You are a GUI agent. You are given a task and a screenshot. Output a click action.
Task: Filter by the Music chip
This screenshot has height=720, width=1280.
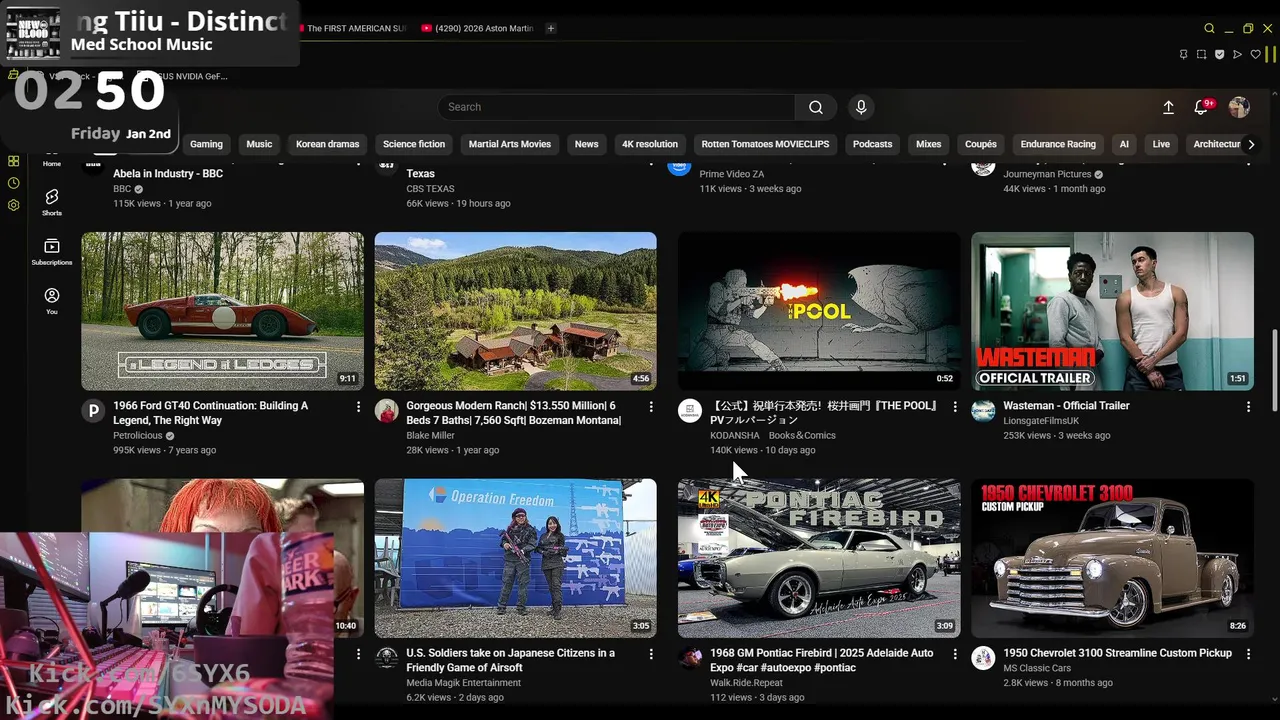(259, 144)
